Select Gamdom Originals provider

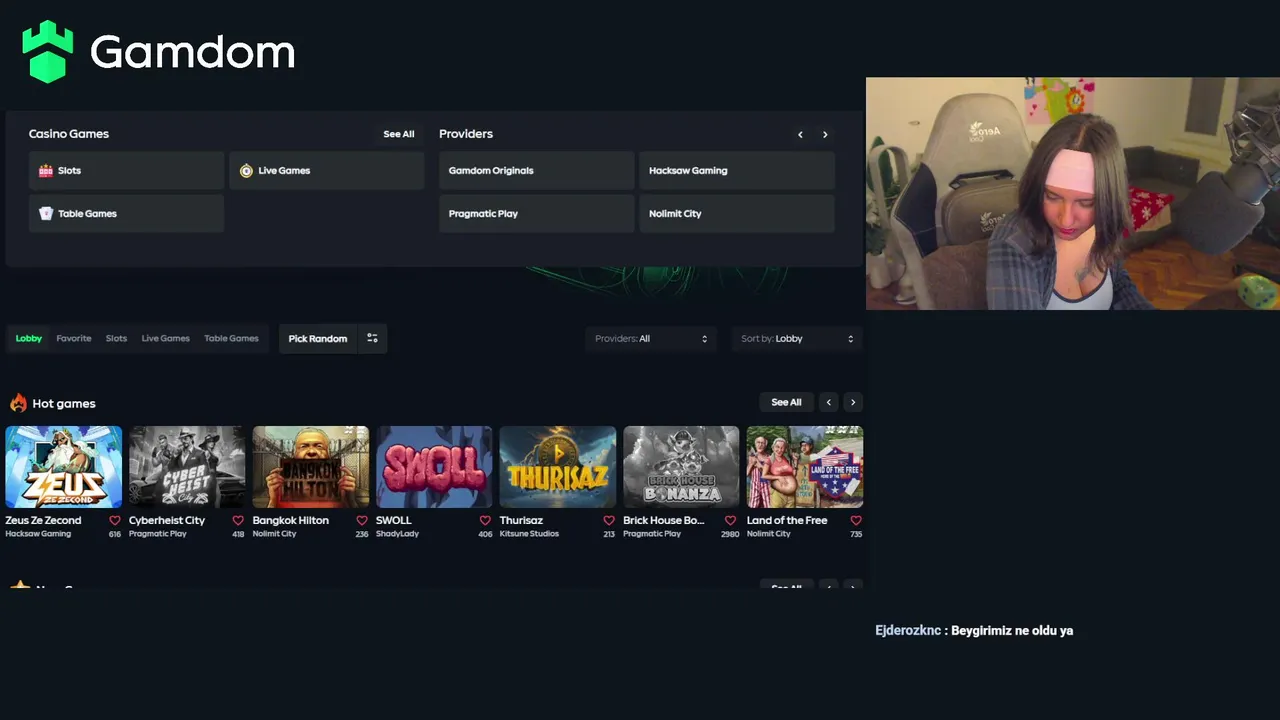(x=536, y=171)
